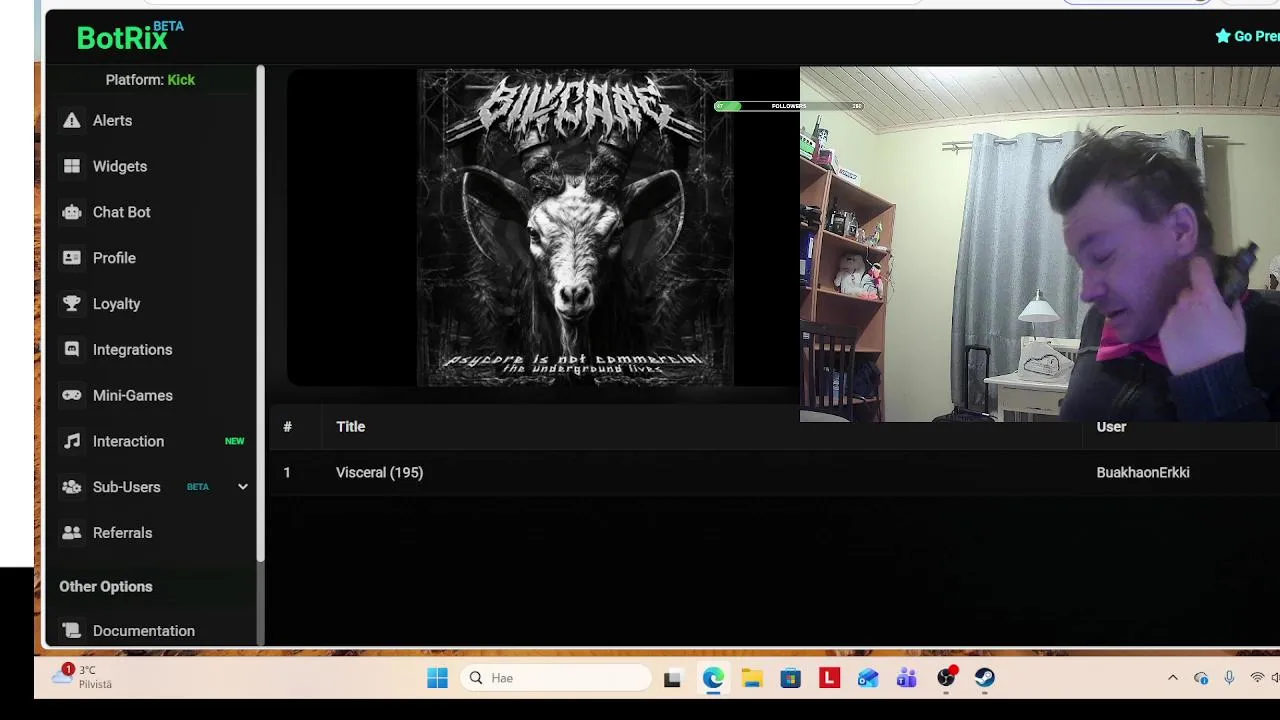
Task: Click the song title Visceral (195)
Action: tap(379, 473)
